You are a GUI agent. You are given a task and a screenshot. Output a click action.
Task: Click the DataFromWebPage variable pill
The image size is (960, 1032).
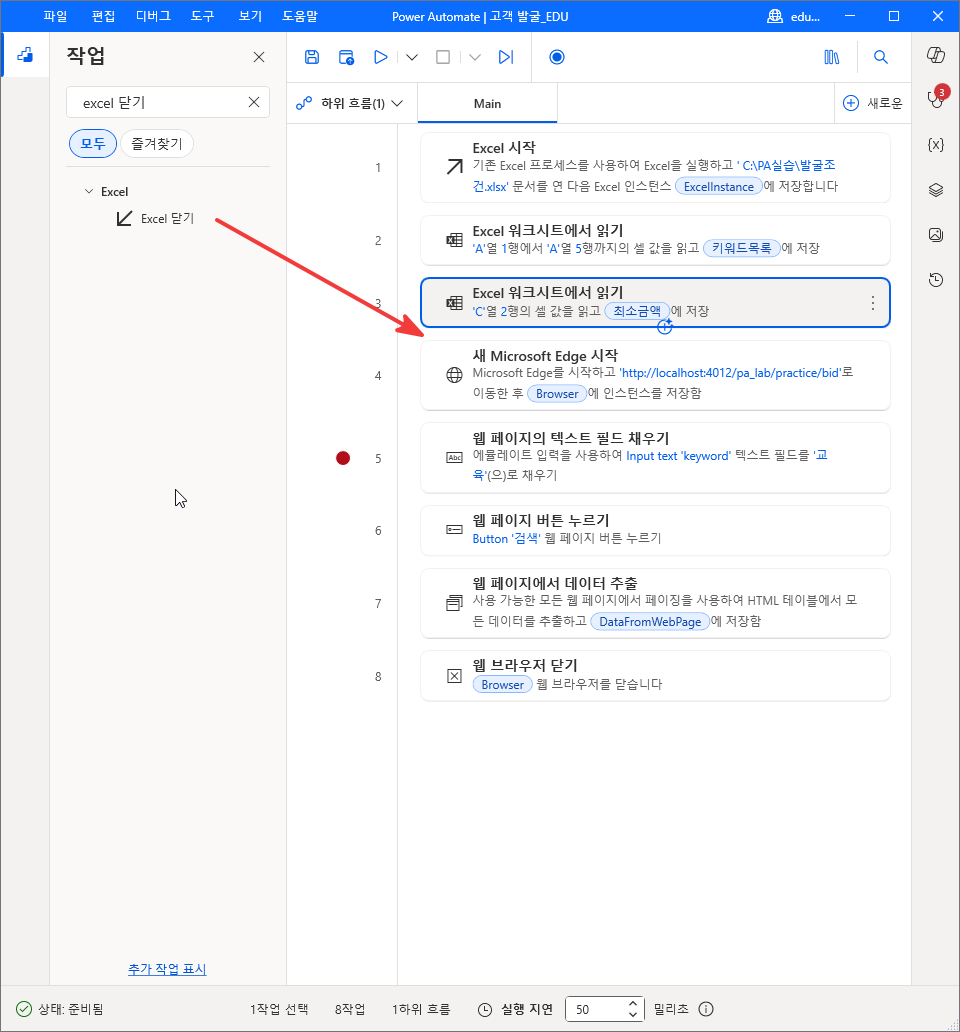click(x=650, y=621)
